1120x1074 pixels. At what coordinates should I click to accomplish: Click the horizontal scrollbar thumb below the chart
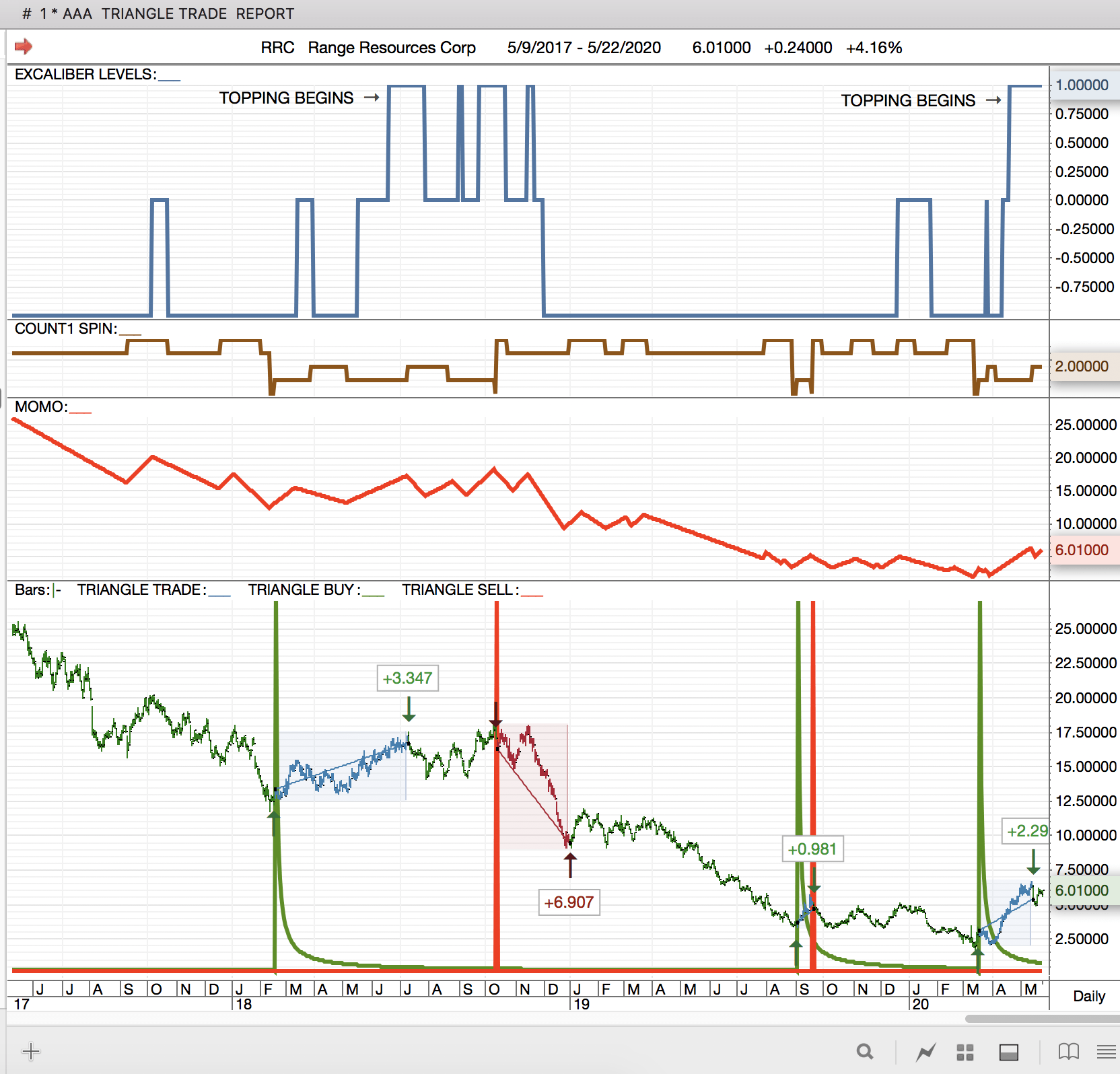(1043, 1019)
